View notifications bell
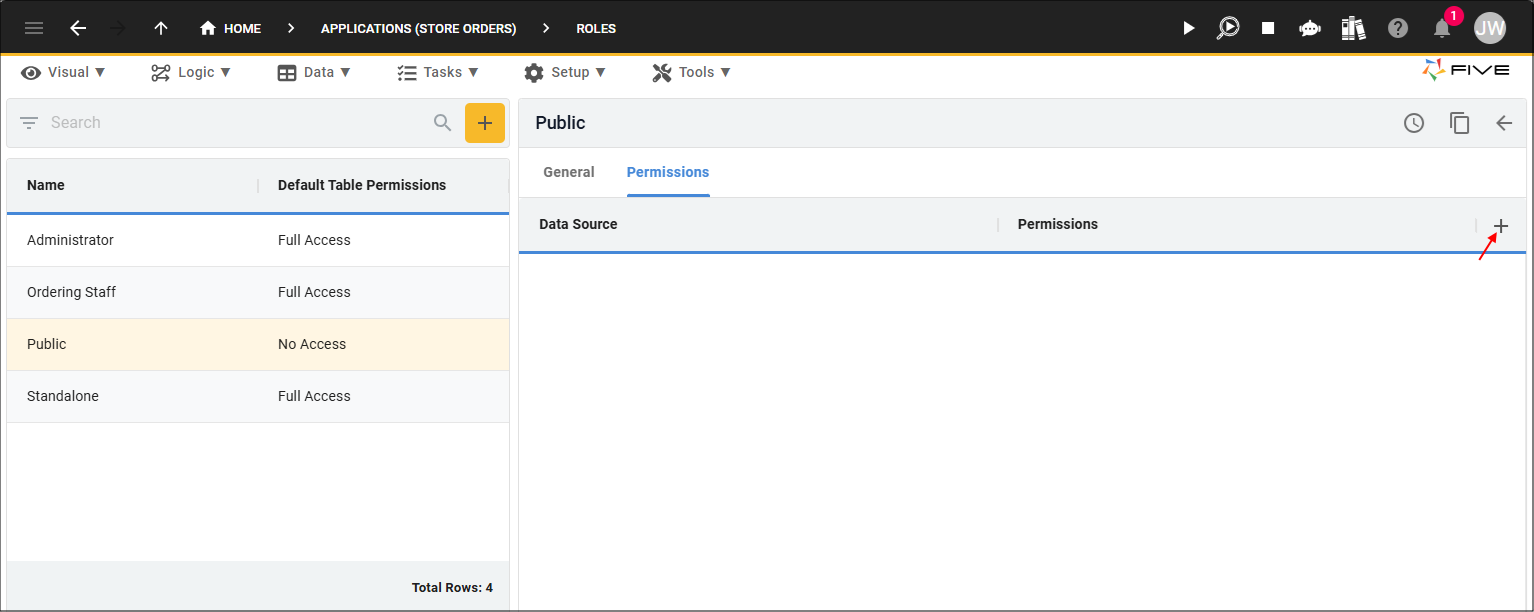This screenshot has width=1534, height=612. click(x=1442, y=28)
